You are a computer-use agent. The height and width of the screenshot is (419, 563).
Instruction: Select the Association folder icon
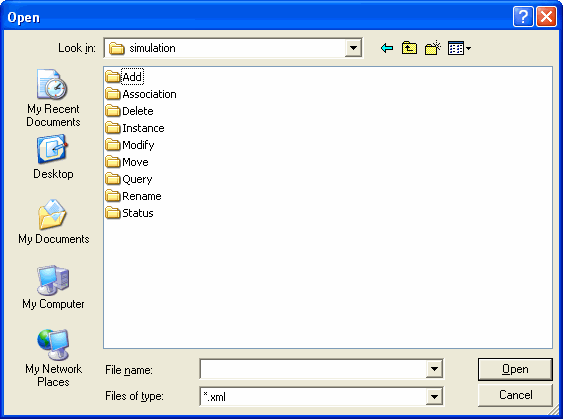coord(113,94)
